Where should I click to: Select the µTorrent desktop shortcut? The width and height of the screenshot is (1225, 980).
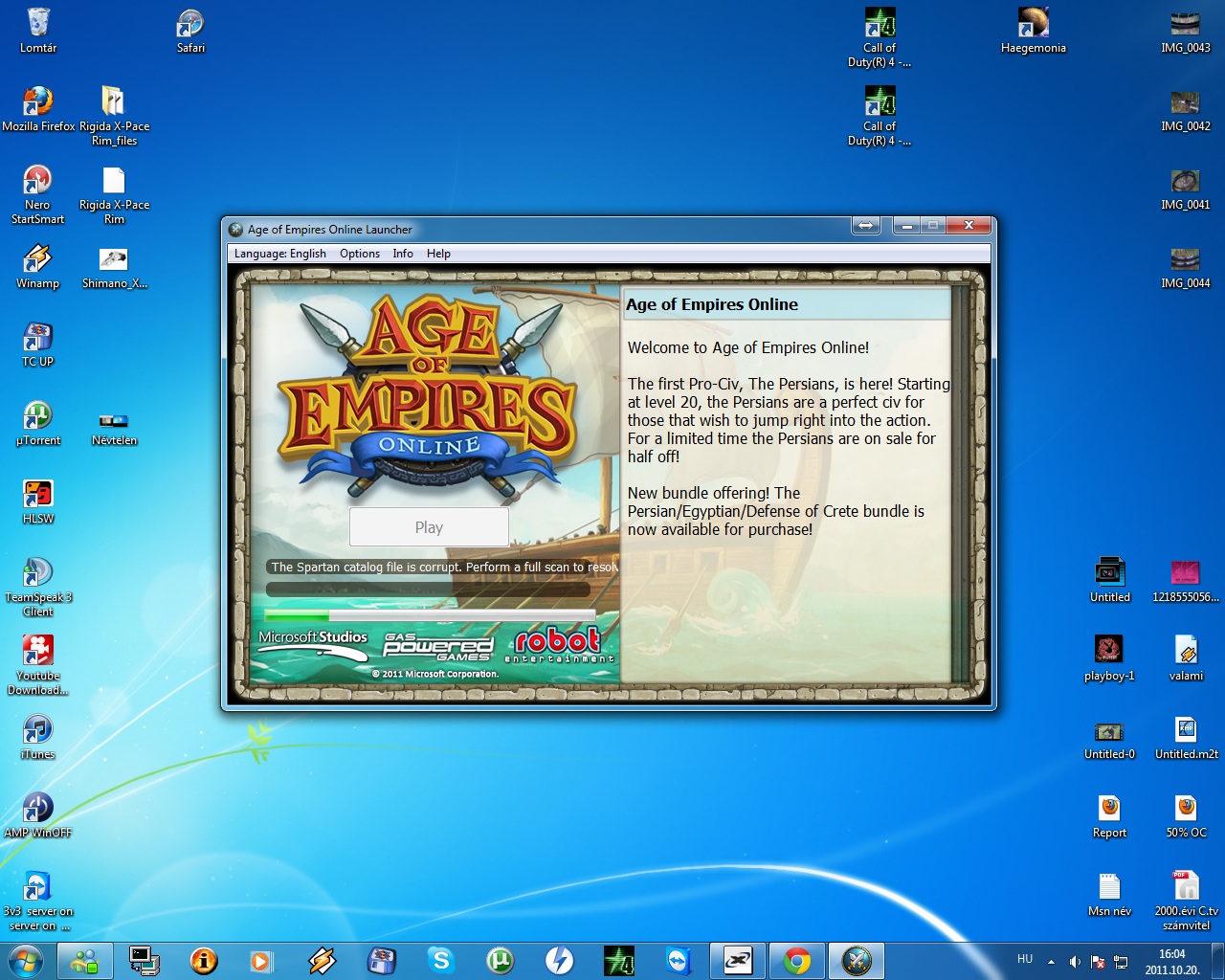(38, 422)
